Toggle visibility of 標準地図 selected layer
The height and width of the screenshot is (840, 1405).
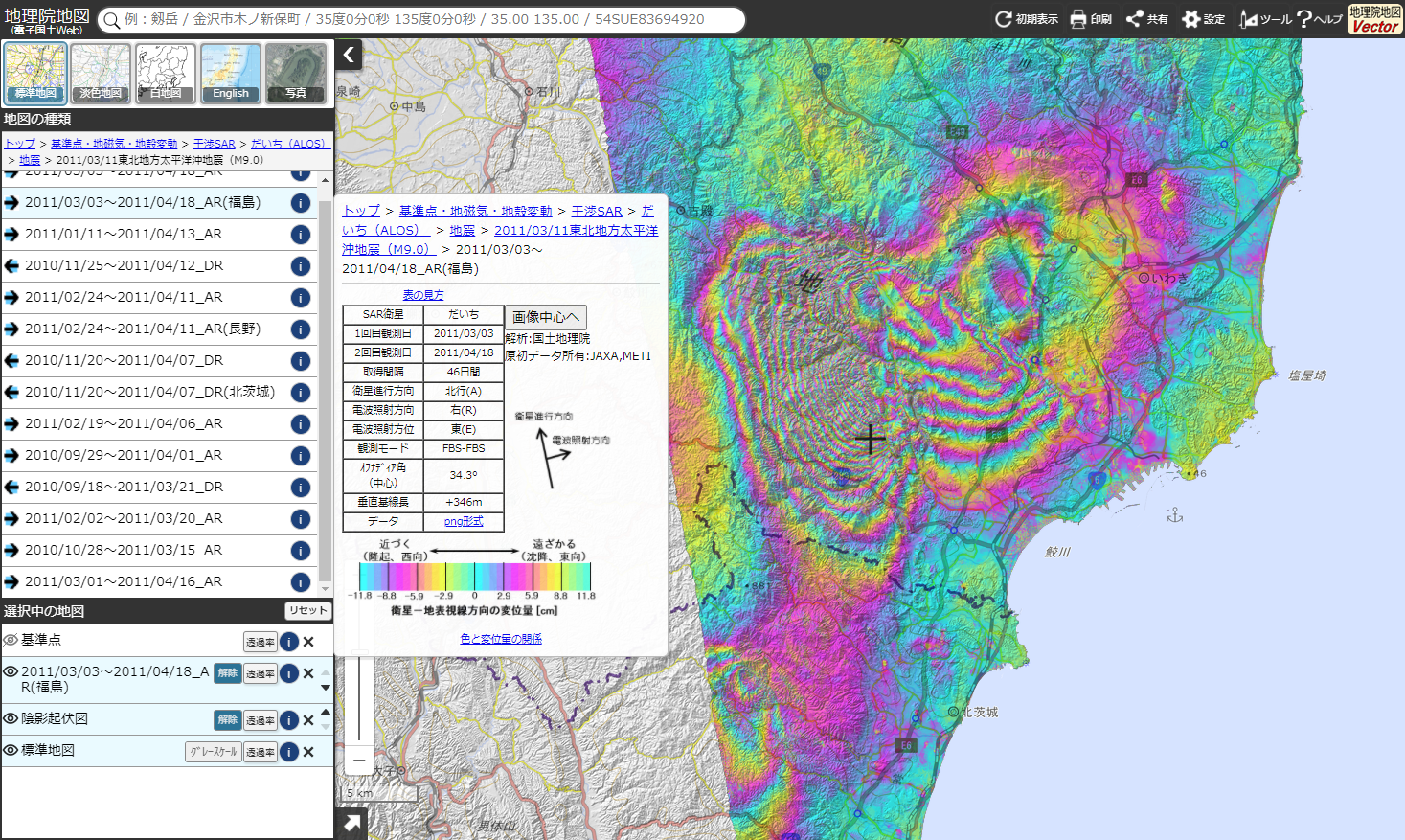point(11,750)
